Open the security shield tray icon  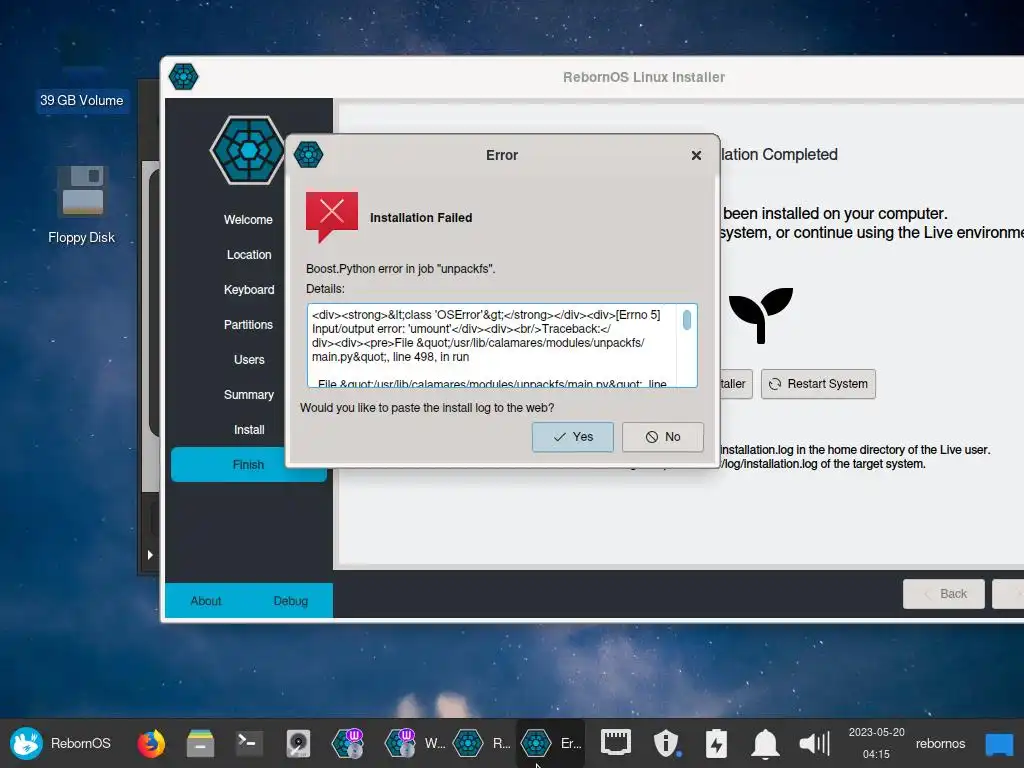(x=666, y=743)
